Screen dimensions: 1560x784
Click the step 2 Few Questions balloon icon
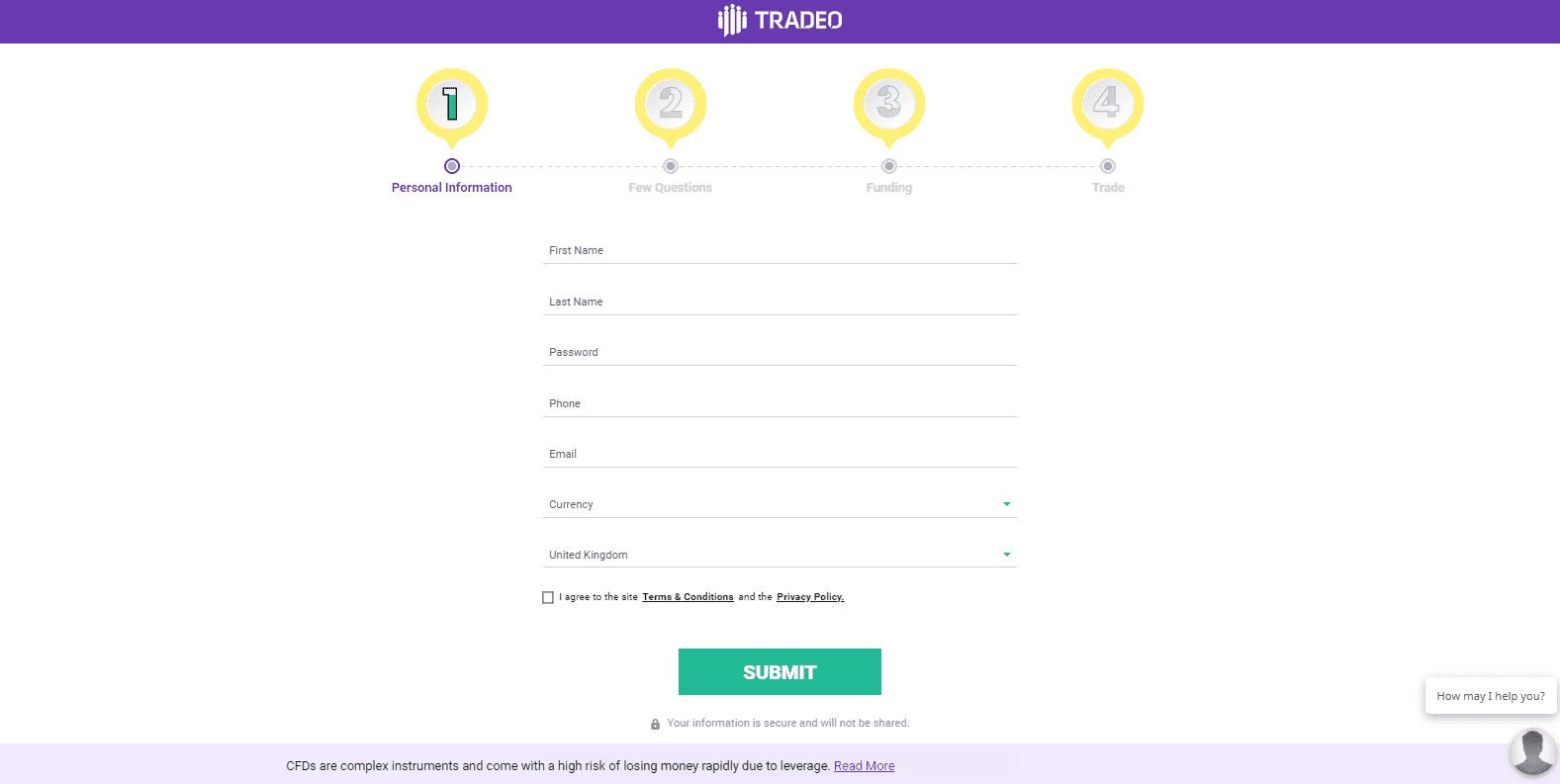pos(670,102)
